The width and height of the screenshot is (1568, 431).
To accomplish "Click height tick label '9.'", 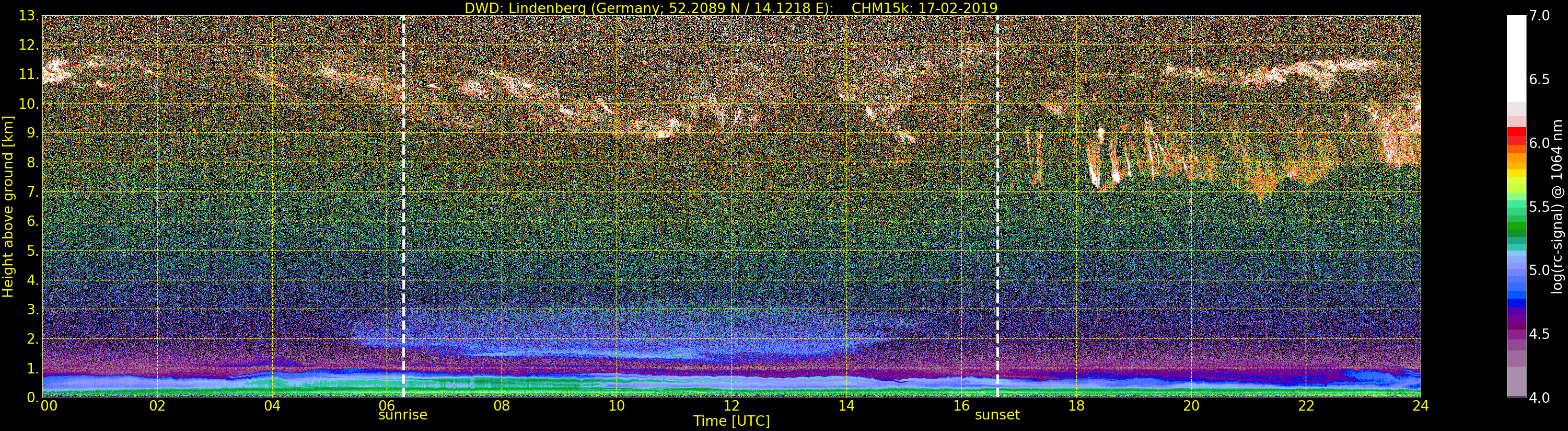I will (33, 133).
